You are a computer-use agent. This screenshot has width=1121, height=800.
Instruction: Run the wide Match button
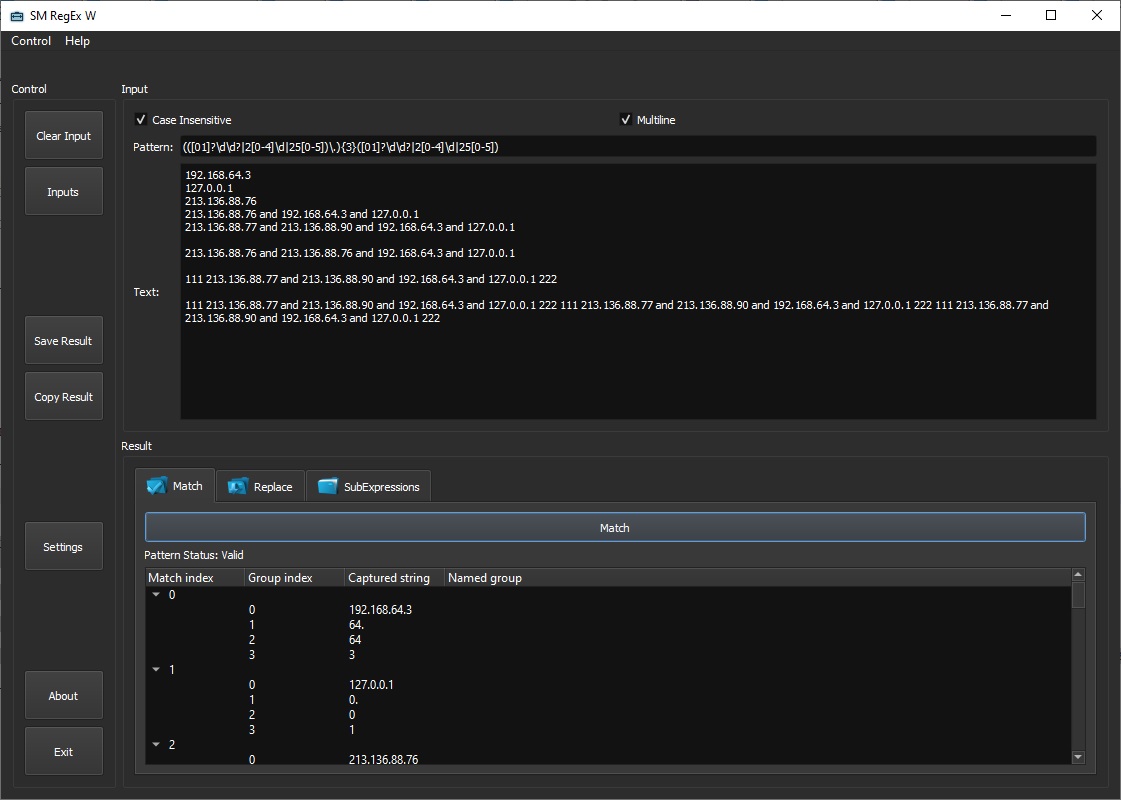point(615,528)
